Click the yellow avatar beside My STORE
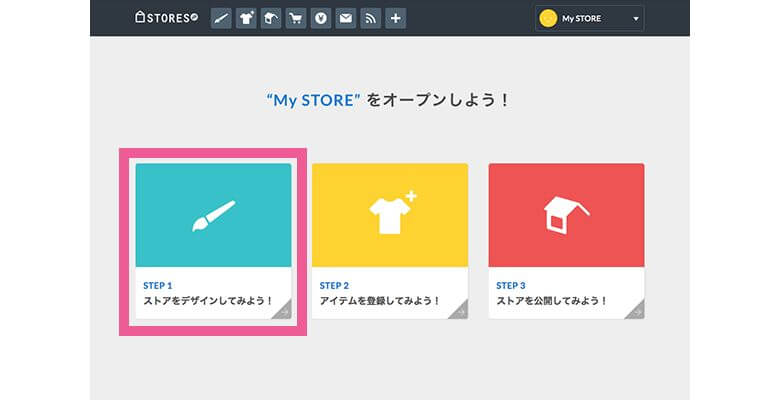This screenshot has width=780, height=400. click(x=548, y=18)
